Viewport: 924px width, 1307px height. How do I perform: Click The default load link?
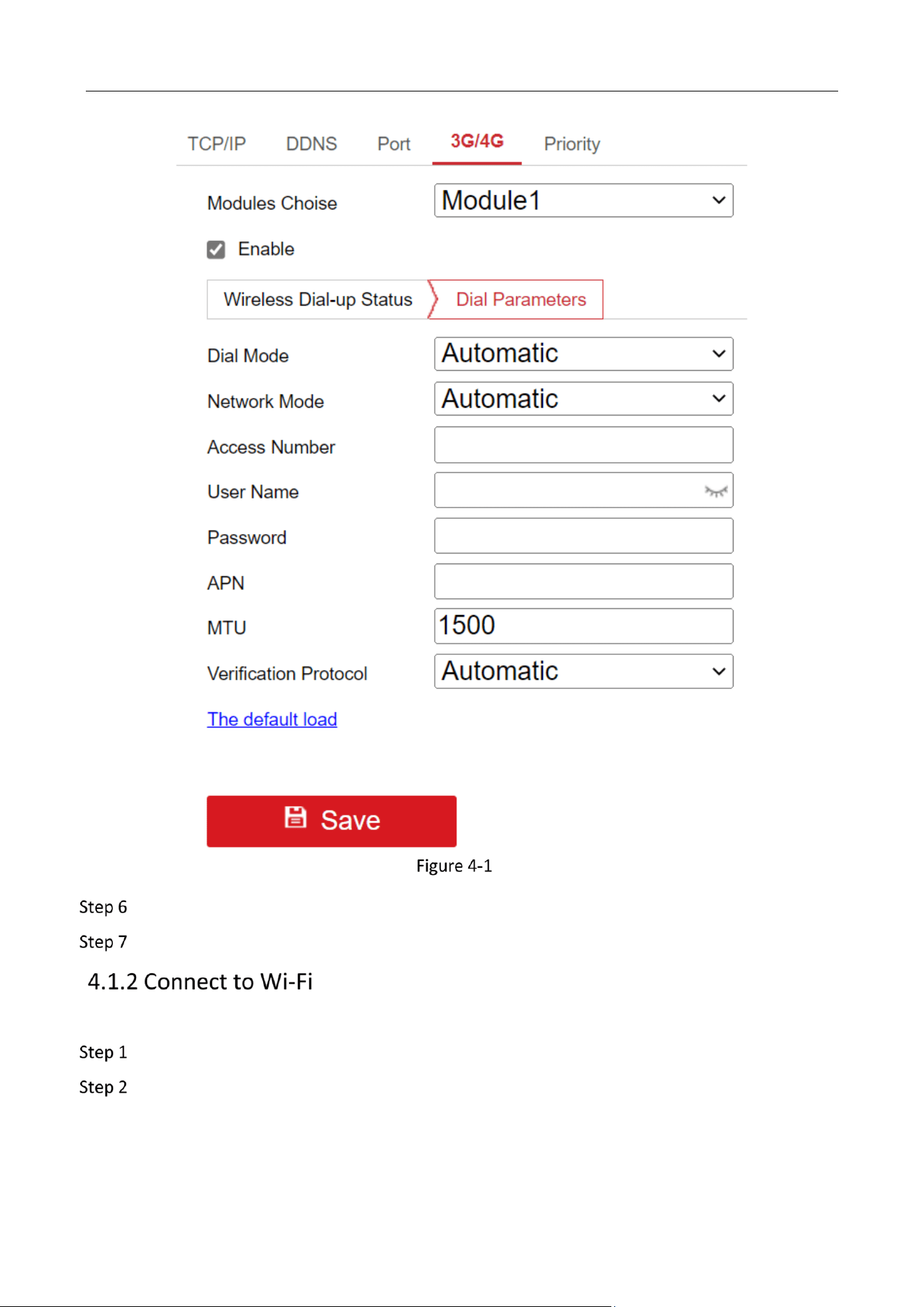(272, 719)
